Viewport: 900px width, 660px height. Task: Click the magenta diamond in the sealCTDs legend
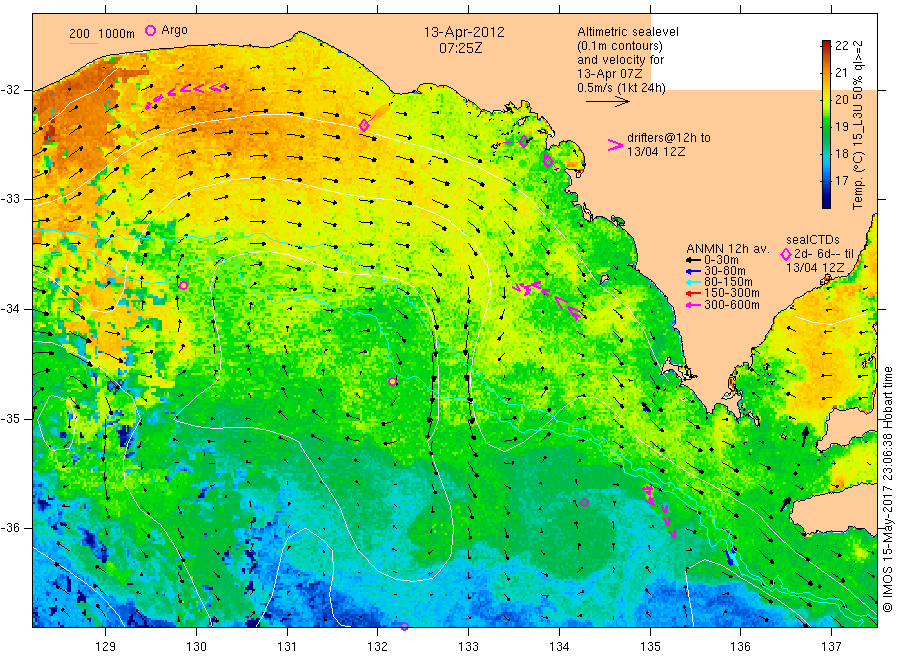coord(785,254)
